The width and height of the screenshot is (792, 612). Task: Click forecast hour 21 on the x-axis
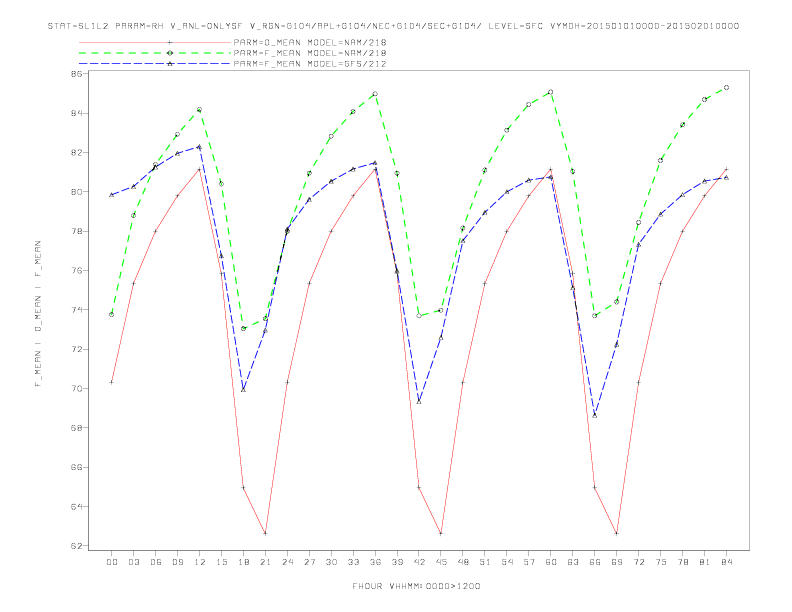(x=265, y=562)
